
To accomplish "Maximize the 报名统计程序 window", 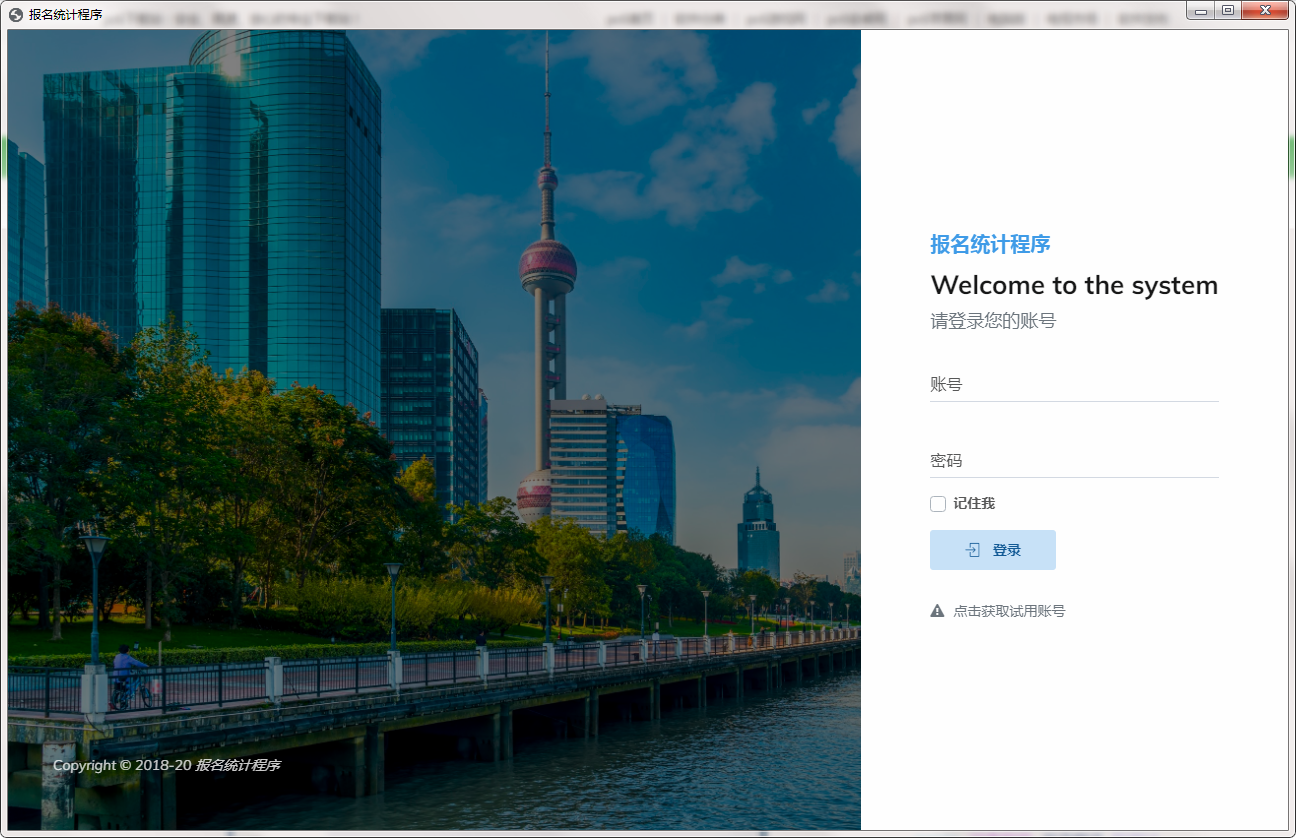I will [1228, 10].
